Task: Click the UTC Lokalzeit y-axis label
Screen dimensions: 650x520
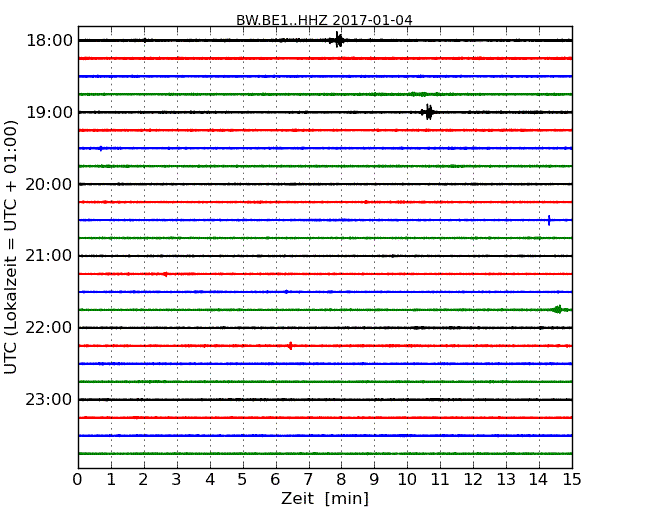Action: click(x=11, y=247)
